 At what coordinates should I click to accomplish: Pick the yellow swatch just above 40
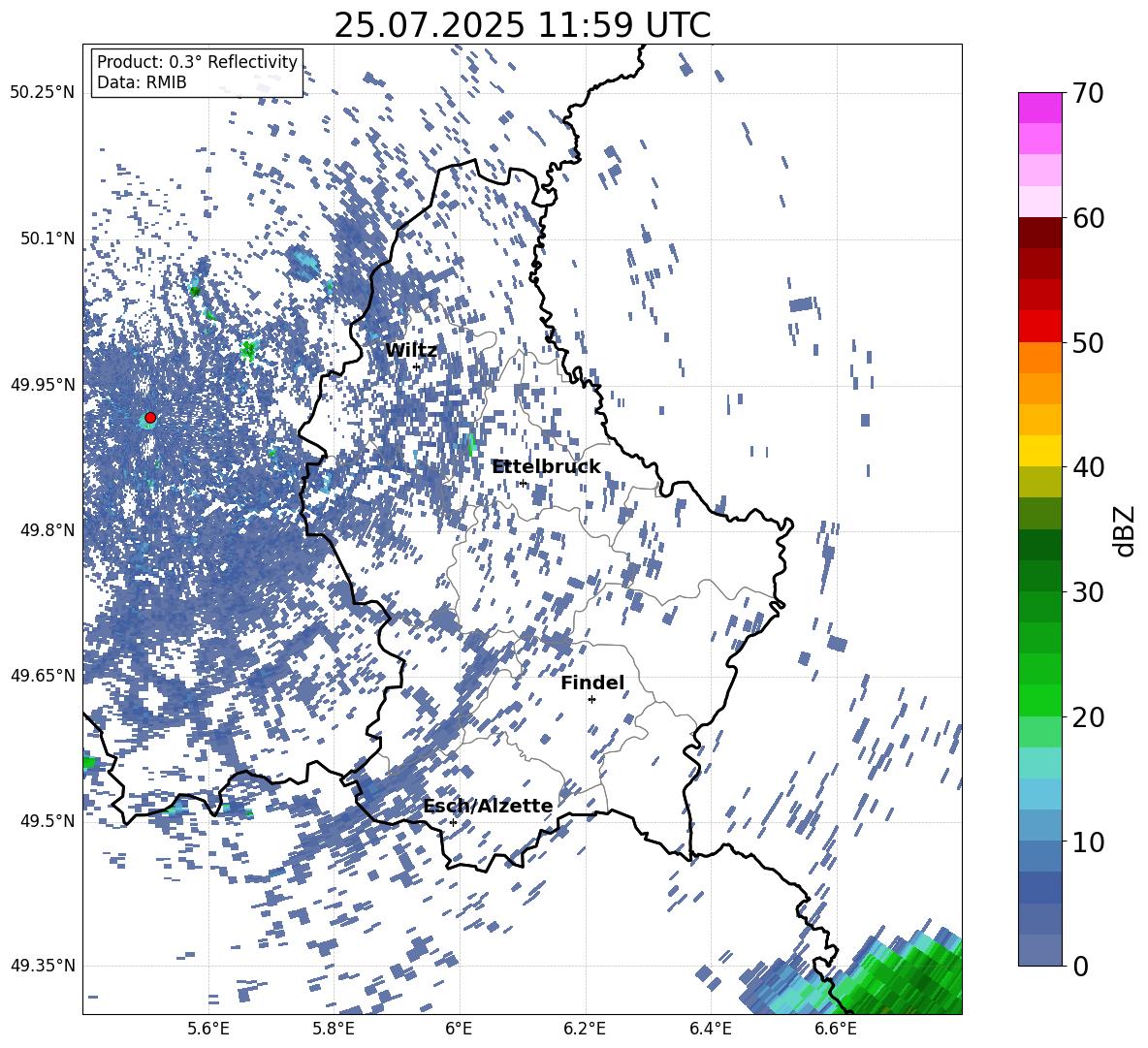click(1039, 451)
